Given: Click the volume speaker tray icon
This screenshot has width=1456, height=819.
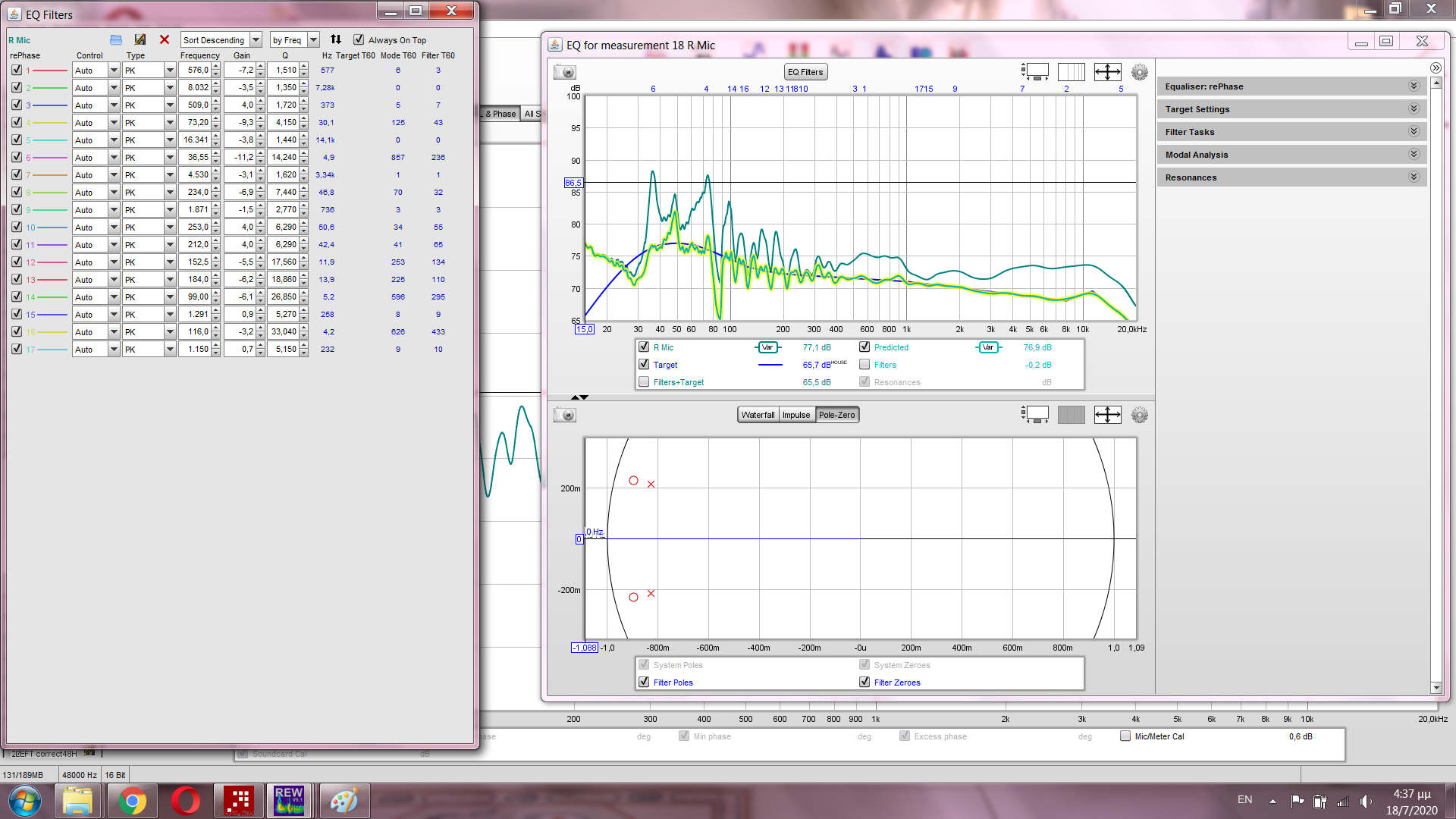Looking at the screenshot, I should [1366, 801].
